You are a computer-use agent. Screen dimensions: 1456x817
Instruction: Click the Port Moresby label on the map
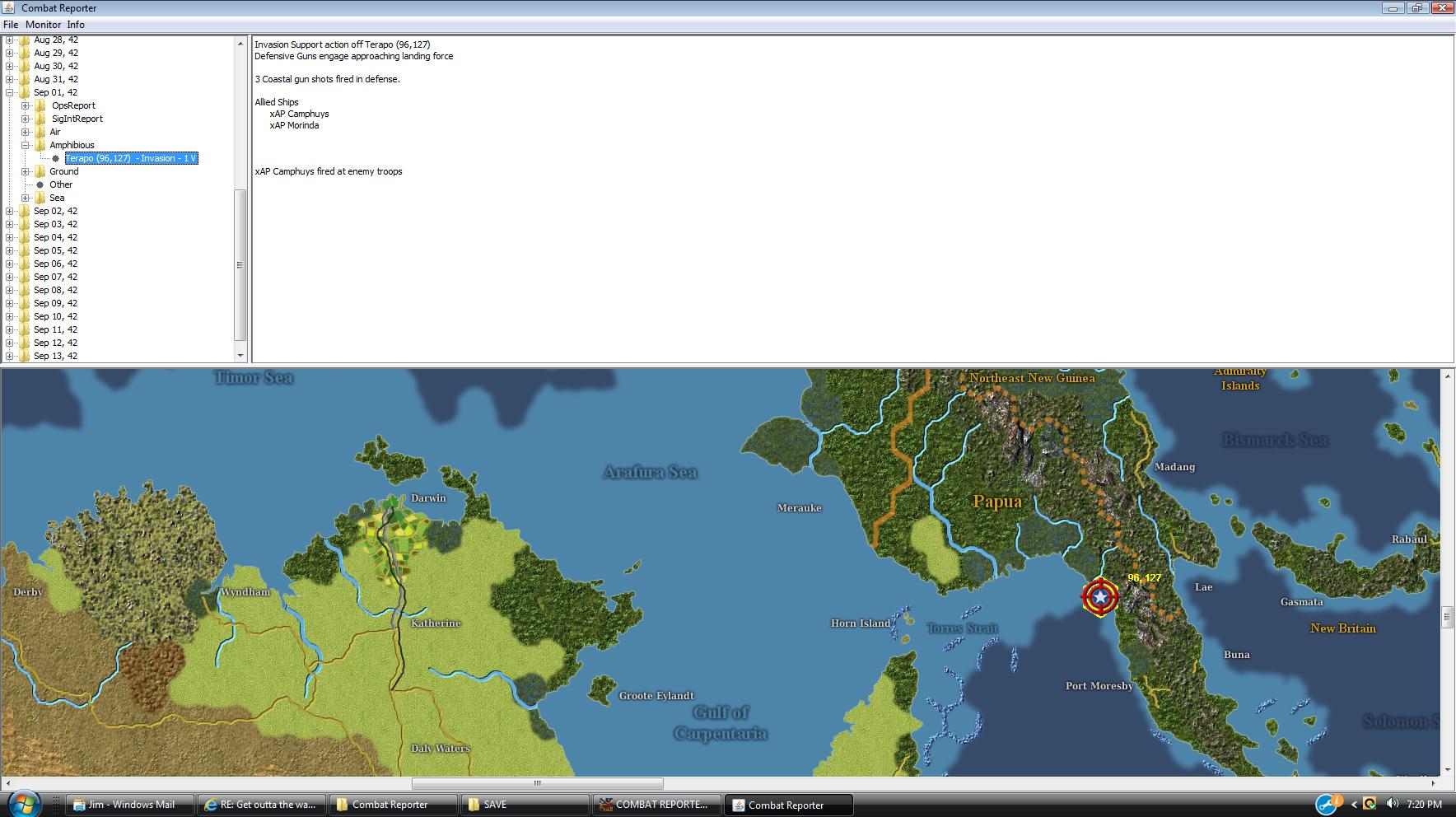(x=1099, y=686)
